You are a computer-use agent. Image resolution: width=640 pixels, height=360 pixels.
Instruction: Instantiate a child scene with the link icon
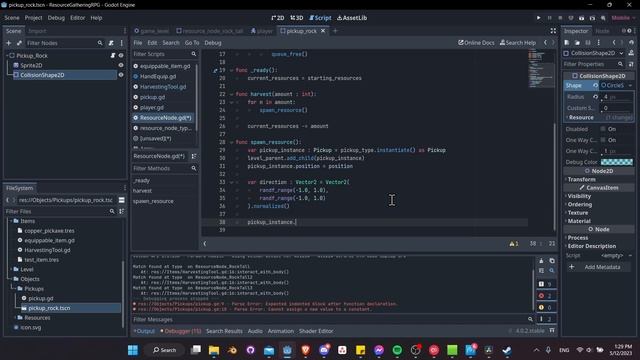19,43
